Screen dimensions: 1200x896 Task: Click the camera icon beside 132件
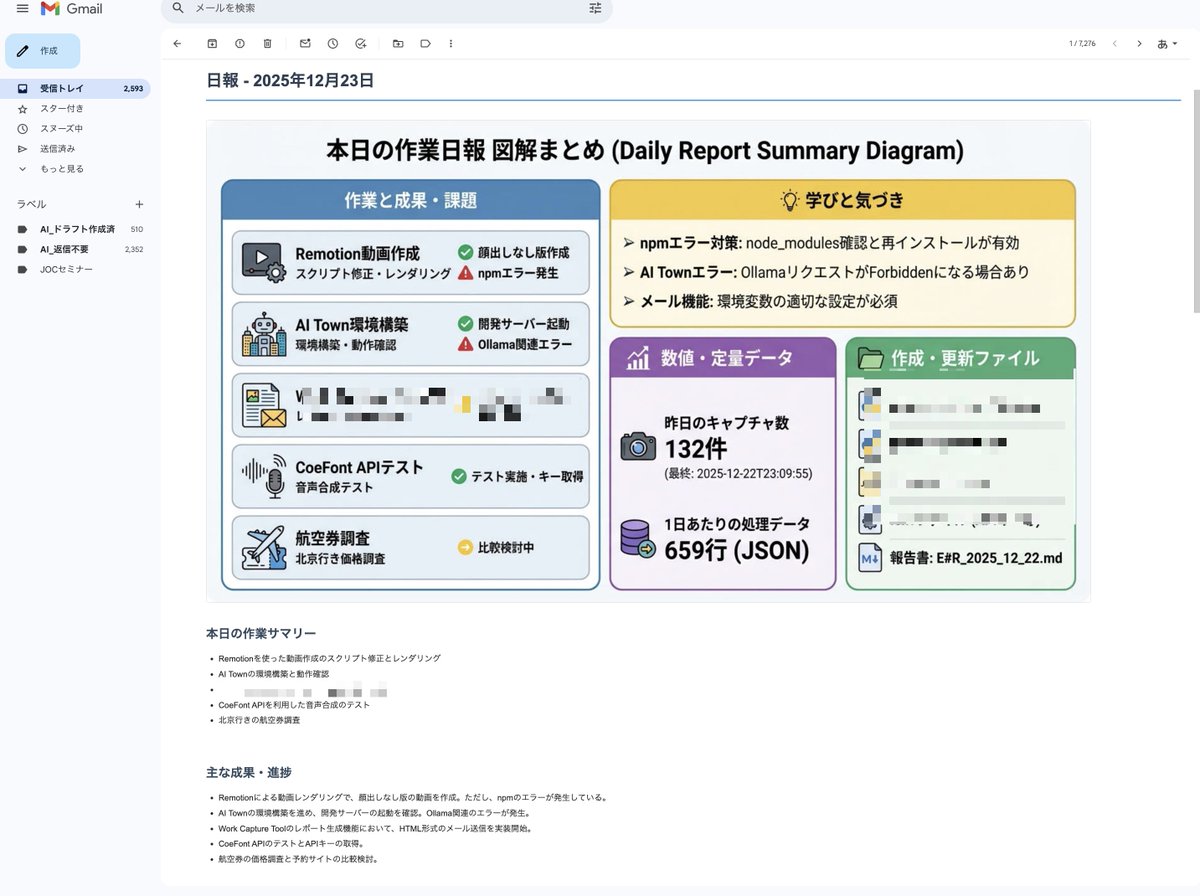coord(638,446)
